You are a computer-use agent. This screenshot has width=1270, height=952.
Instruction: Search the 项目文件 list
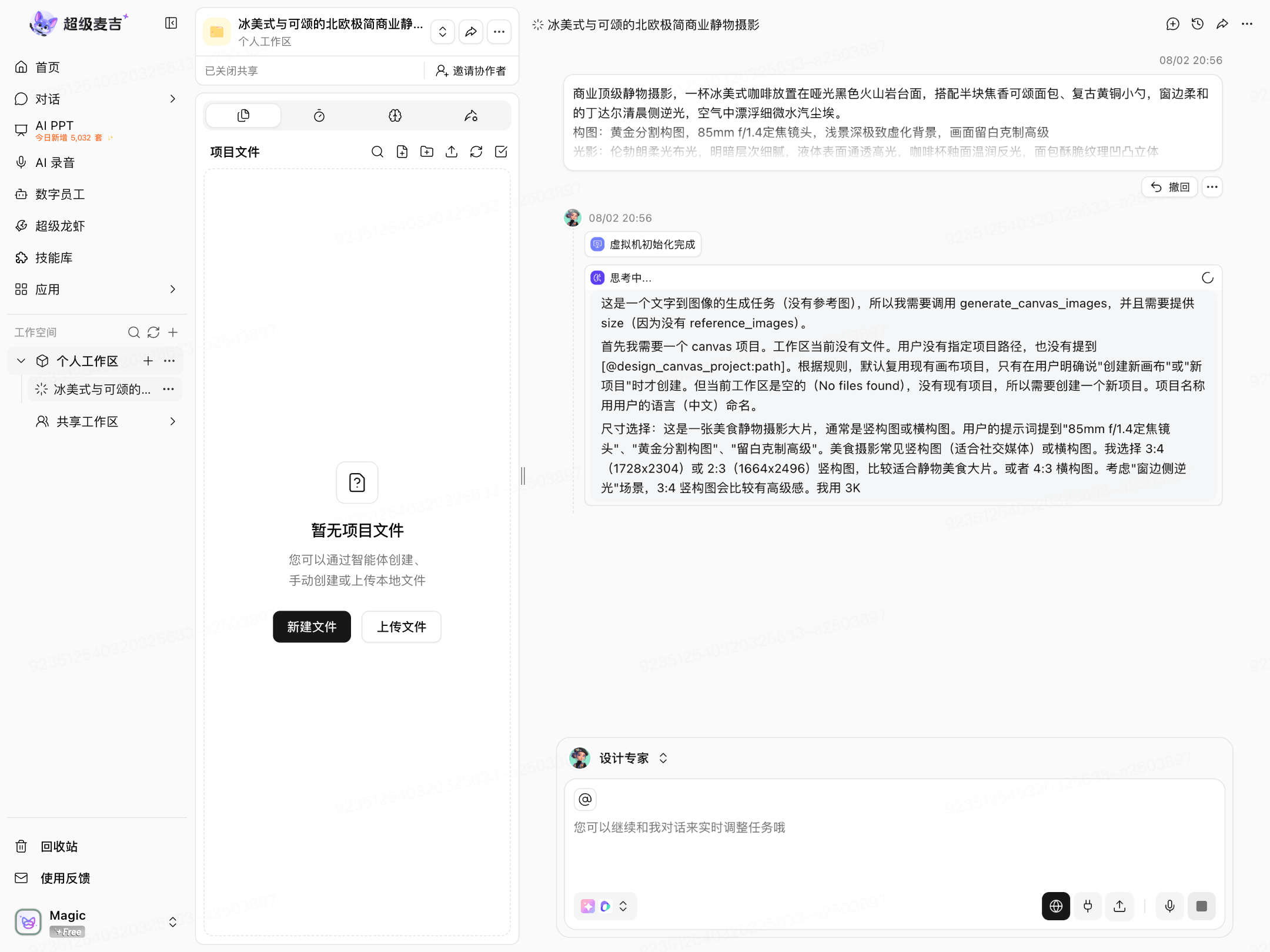click(x=377, y=152)
